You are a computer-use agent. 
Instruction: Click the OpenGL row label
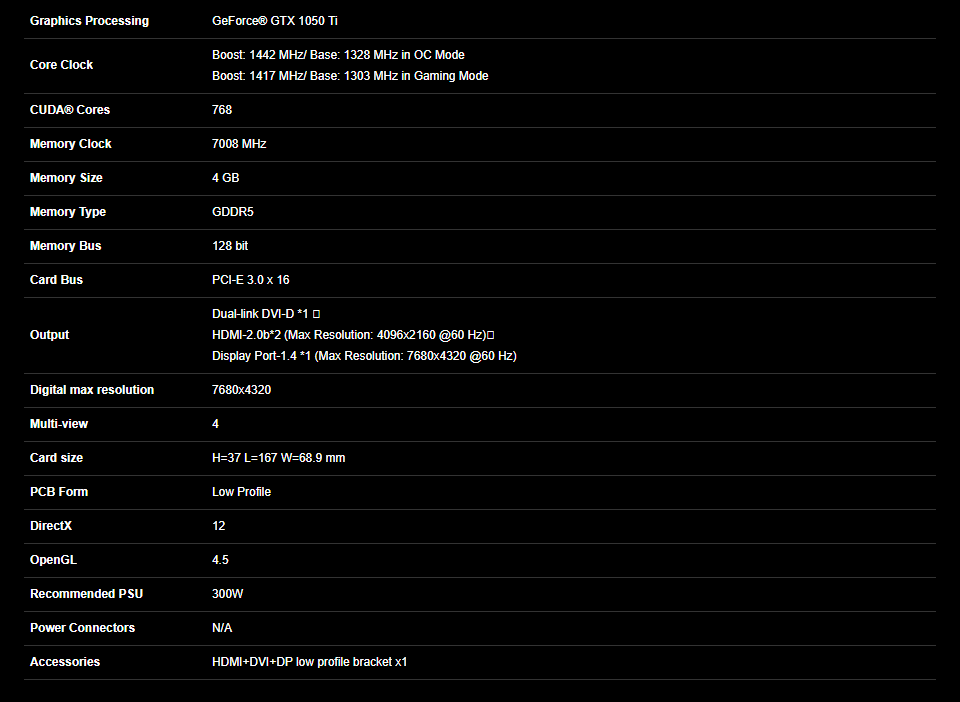(51, 560)
